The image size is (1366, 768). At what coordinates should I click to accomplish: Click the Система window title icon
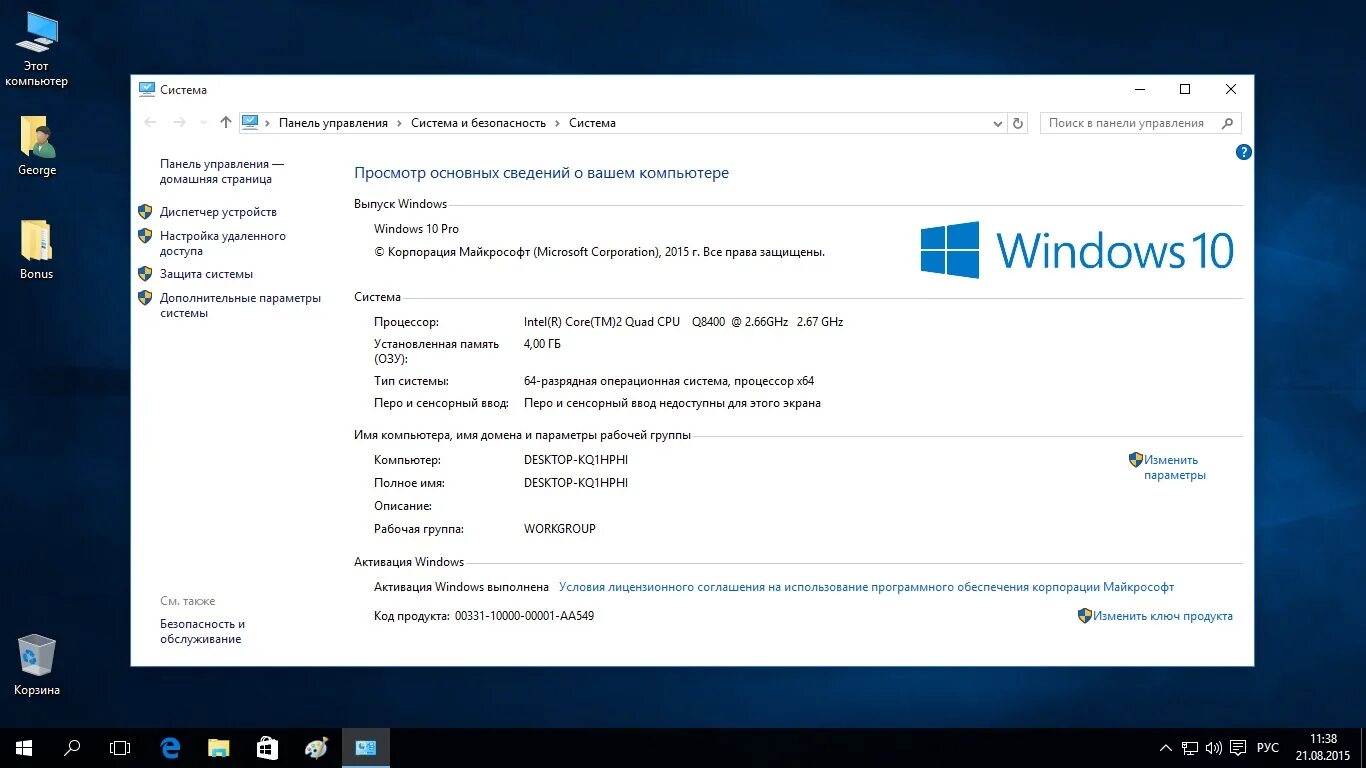coord(147,89)
